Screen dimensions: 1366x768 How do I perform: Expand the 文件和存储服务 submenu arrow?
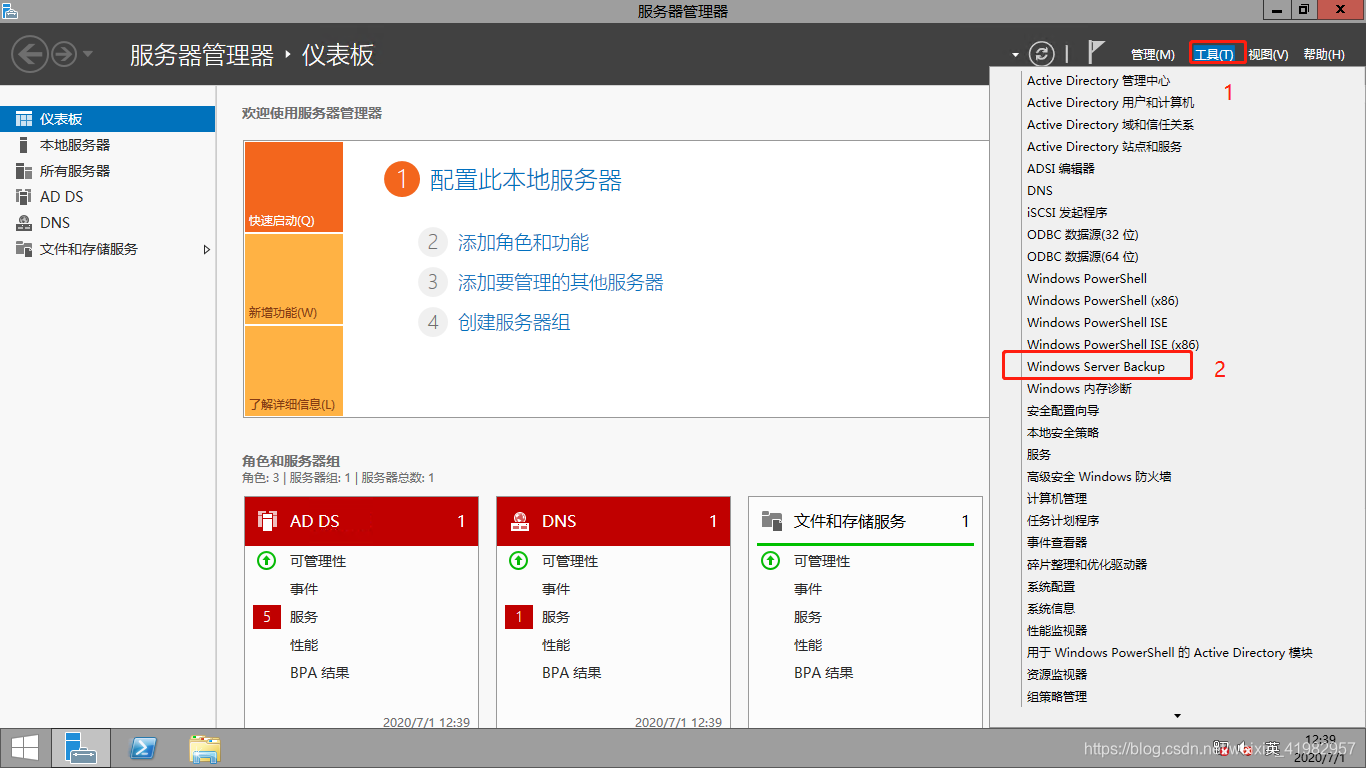pos(207,249)
